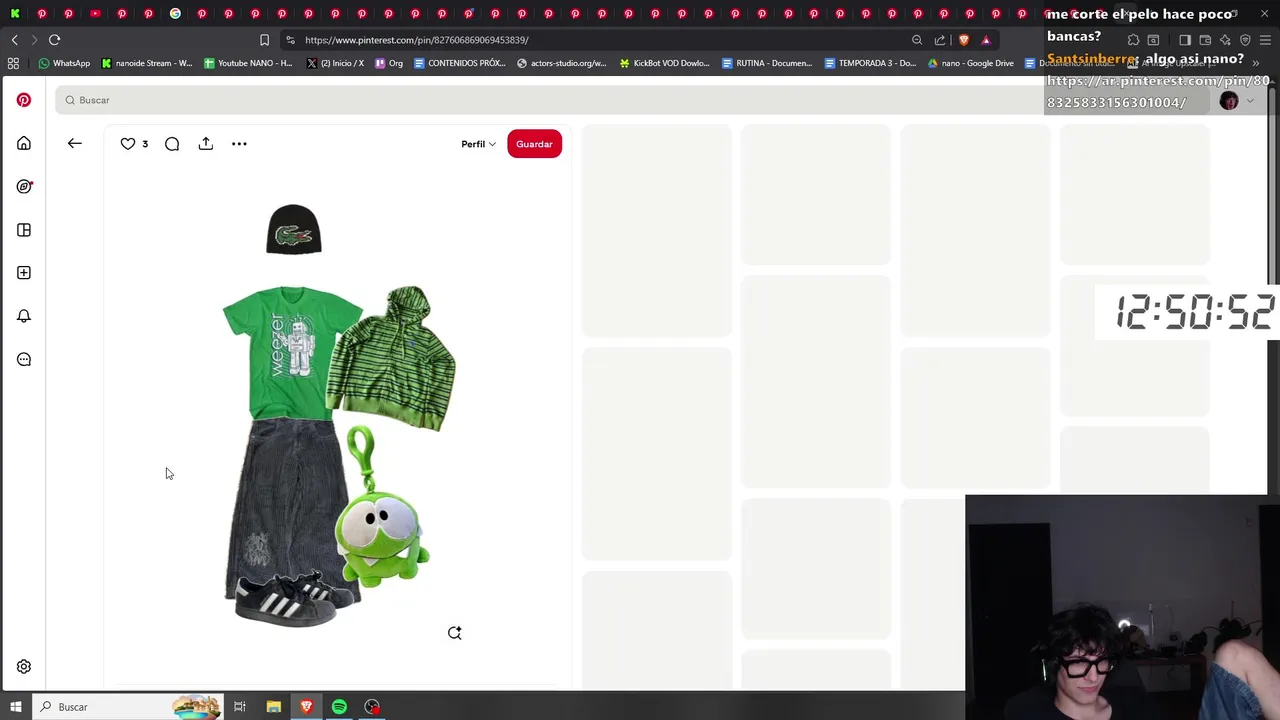Open File Explorer from taskbar

coord(273,707)
